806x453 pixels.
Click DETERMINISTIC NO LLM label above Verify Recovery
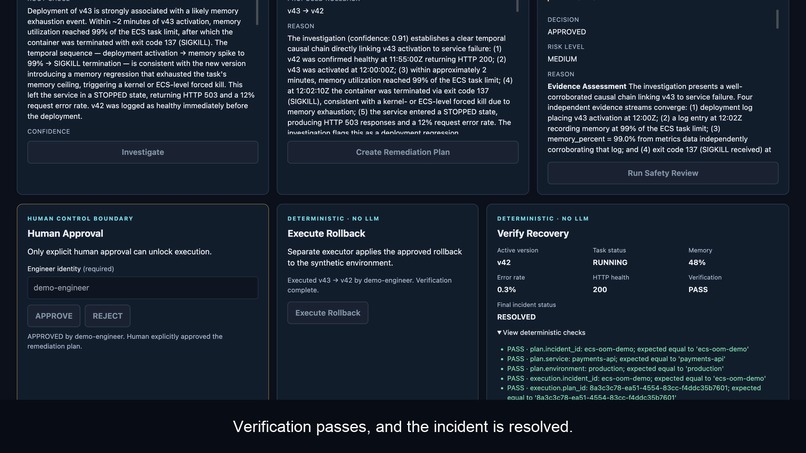543,219
